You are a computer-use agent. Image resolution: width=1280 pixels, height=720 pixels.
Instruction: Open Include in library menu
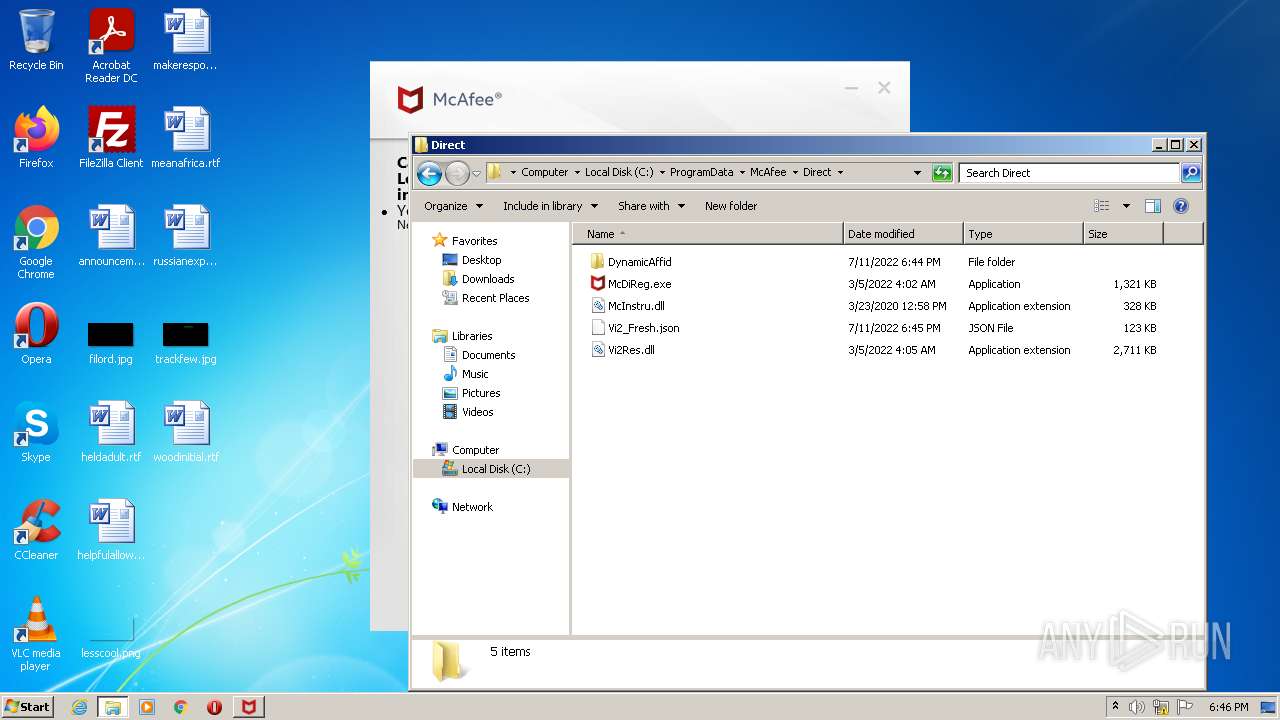[x=550, y=206]
